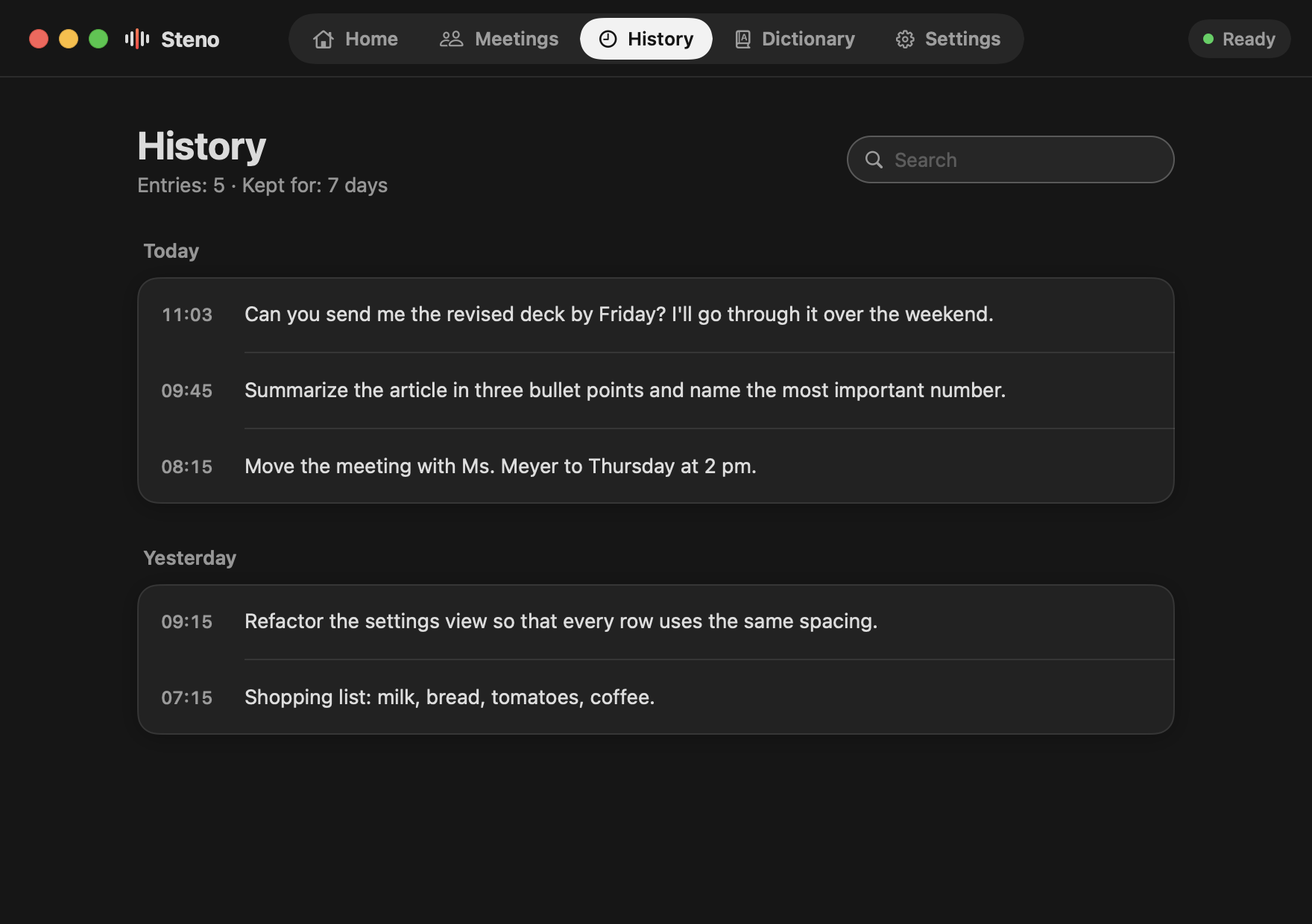
Task: Open the Home tab
Action: point(356,39)
